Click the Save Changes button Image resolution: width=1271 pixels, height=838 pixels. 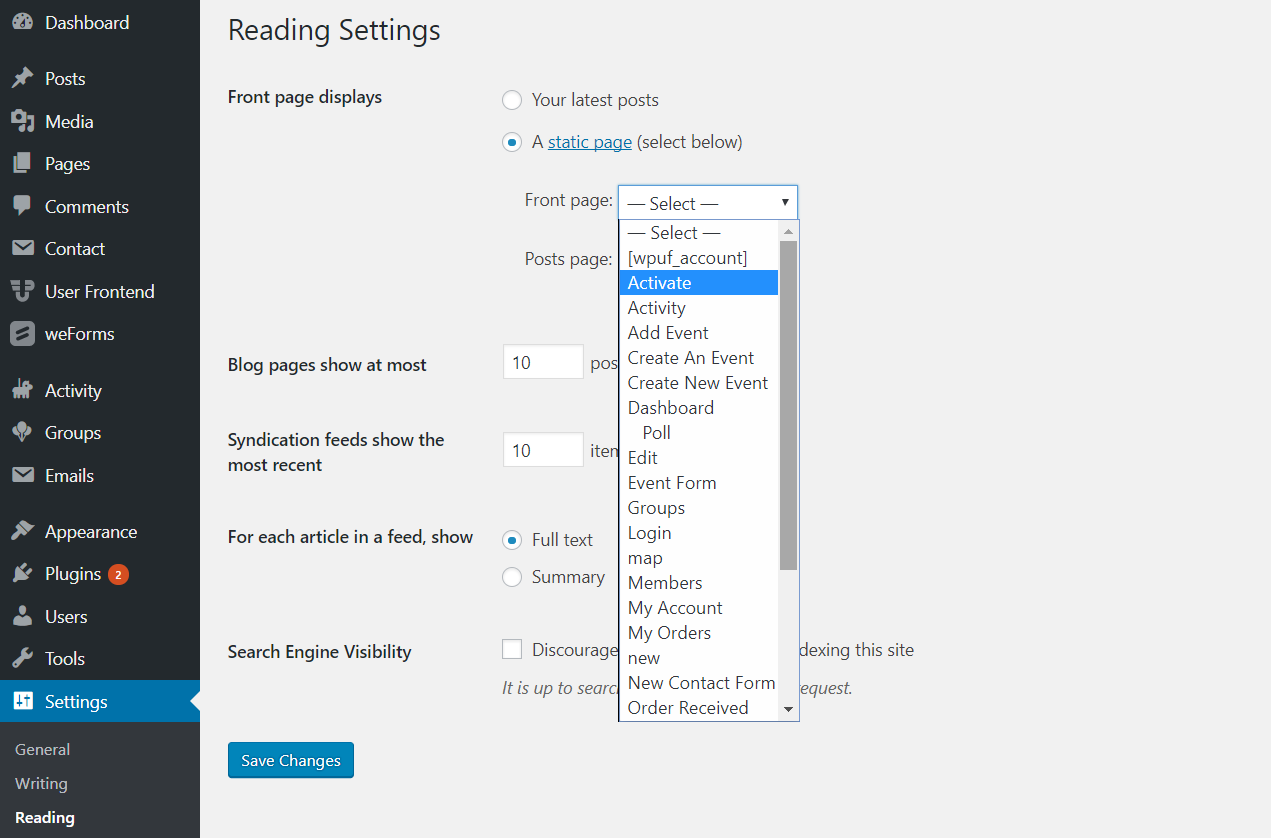(x=290, y=760)
